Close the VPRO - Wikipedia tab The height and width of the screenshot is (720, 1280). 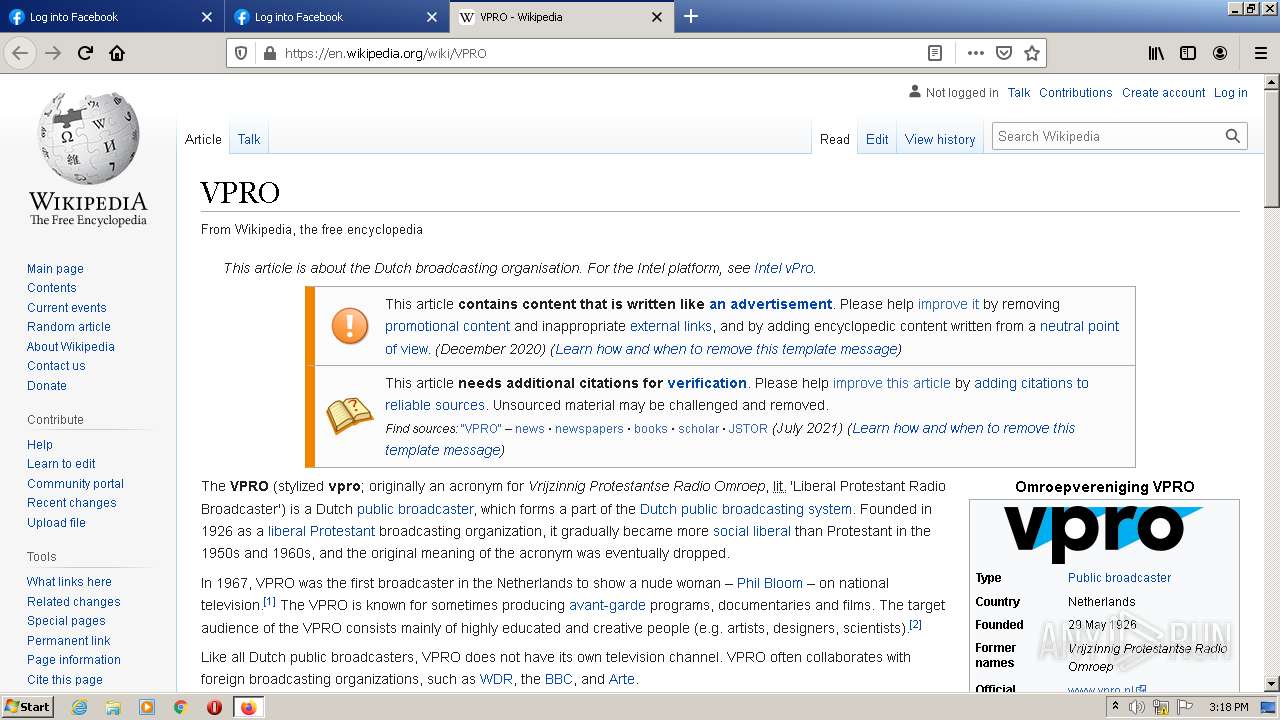(657, 17)
